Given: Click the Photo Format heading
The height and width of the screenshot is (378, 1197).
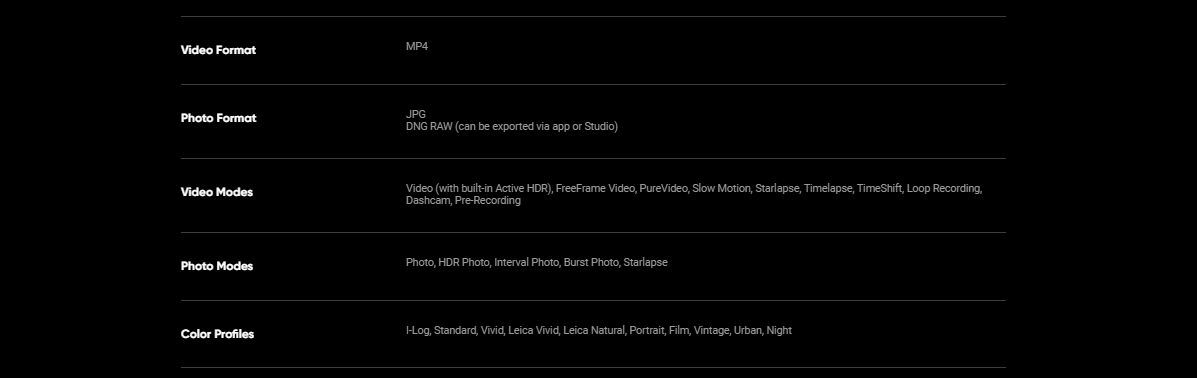Looking at the screenshot, I should [x=218, y=118].
